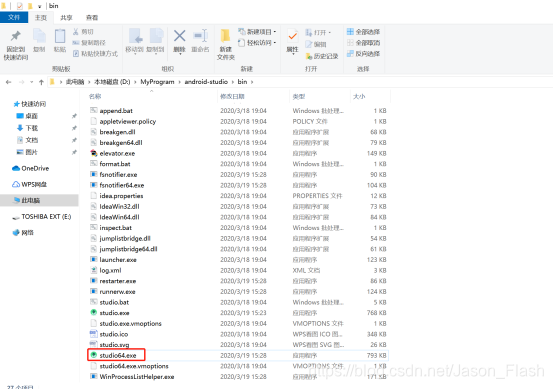The image size is (553, 389).
Task: Switch to the Home ribbon tab
Action: (x=41, y=17)
